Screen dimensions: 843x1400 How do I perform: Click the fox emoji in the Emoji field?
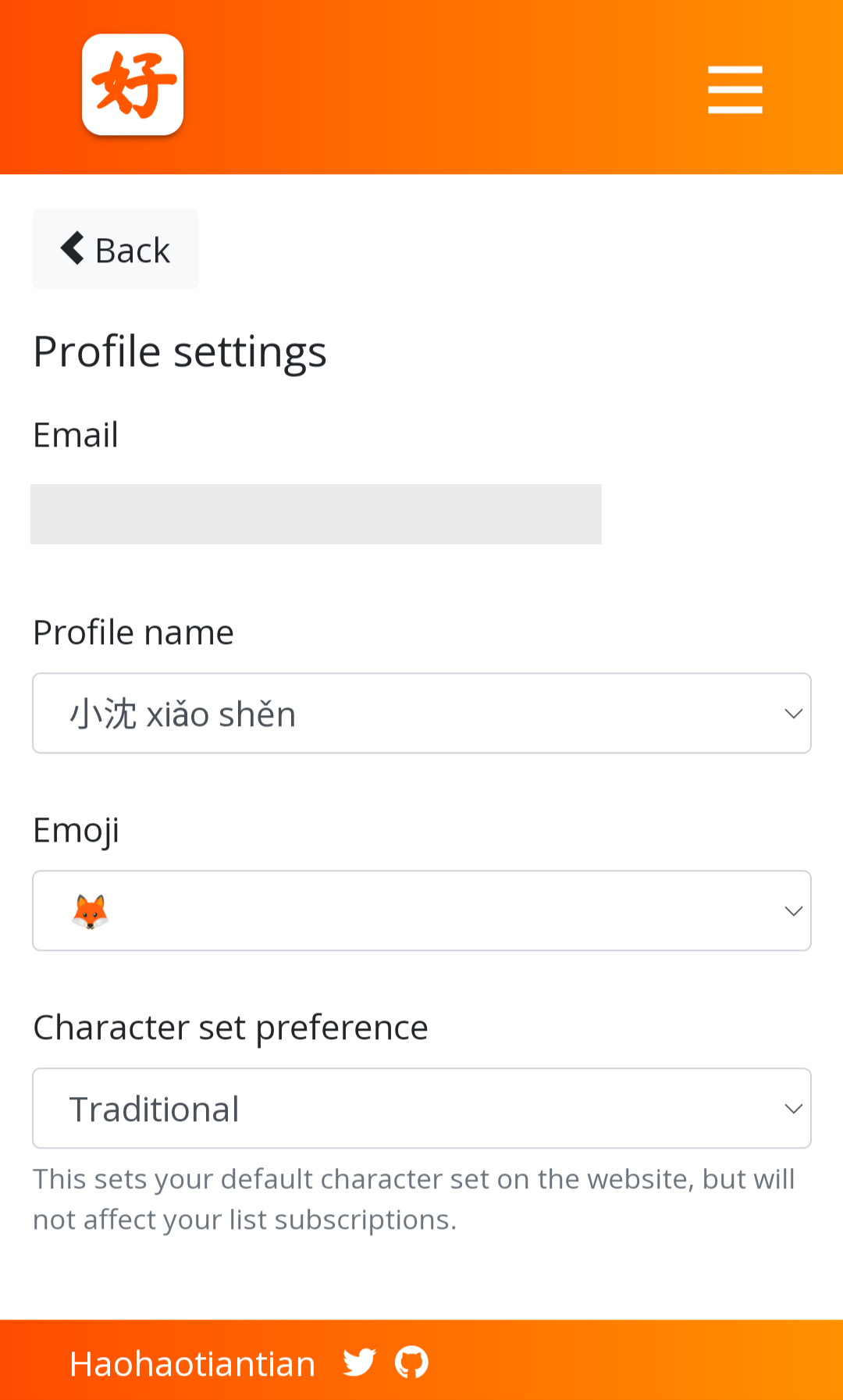[x=91, y=911]
